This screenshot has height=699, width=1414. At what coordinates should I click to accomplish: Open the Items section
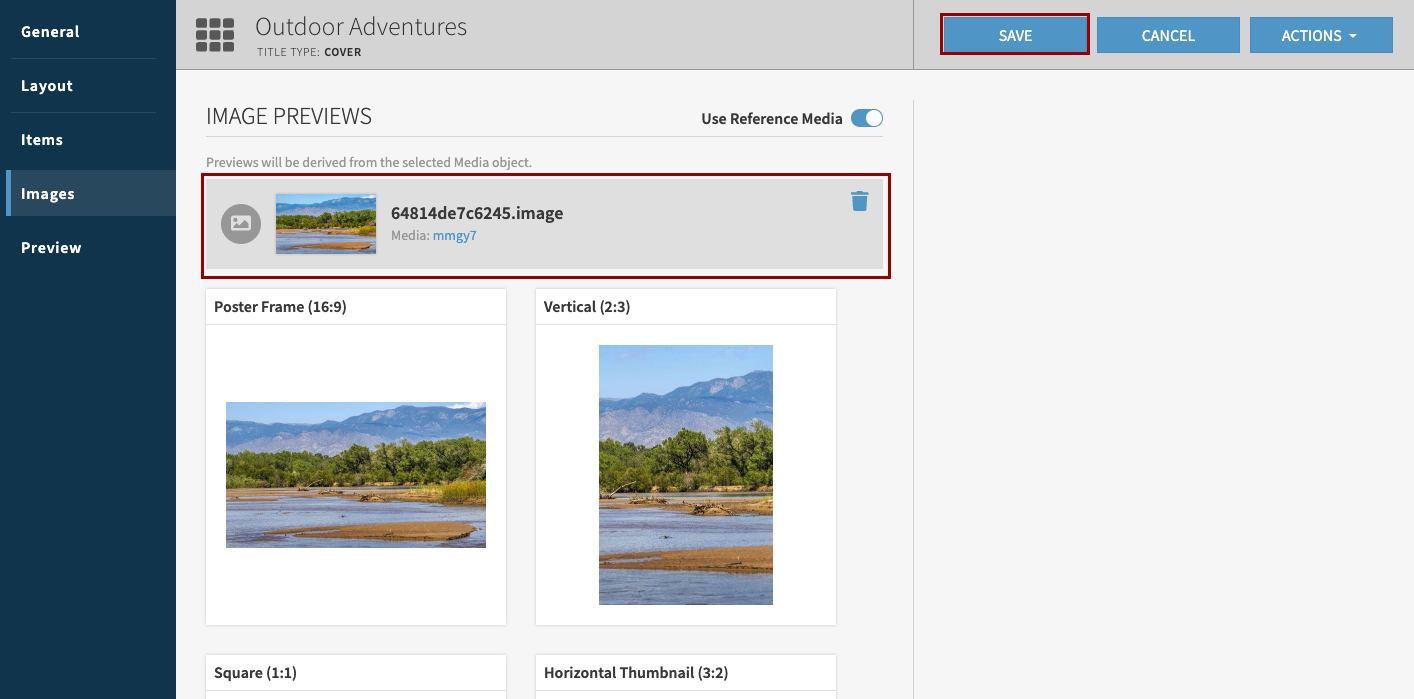42,140
